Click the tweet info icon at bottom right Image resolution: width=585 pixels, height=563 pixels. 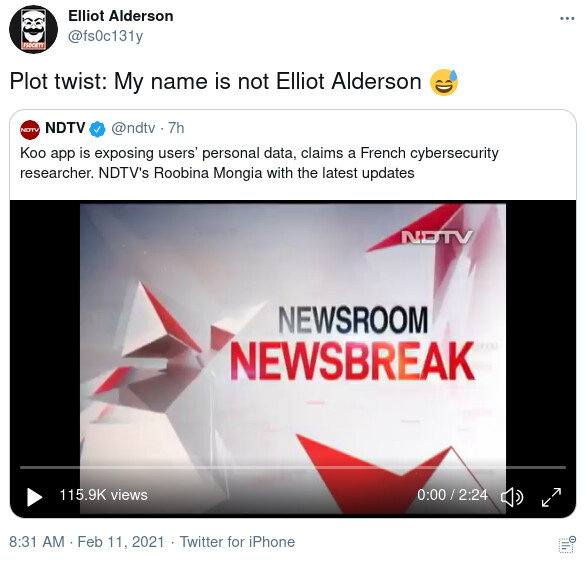[x=567, y=544]
